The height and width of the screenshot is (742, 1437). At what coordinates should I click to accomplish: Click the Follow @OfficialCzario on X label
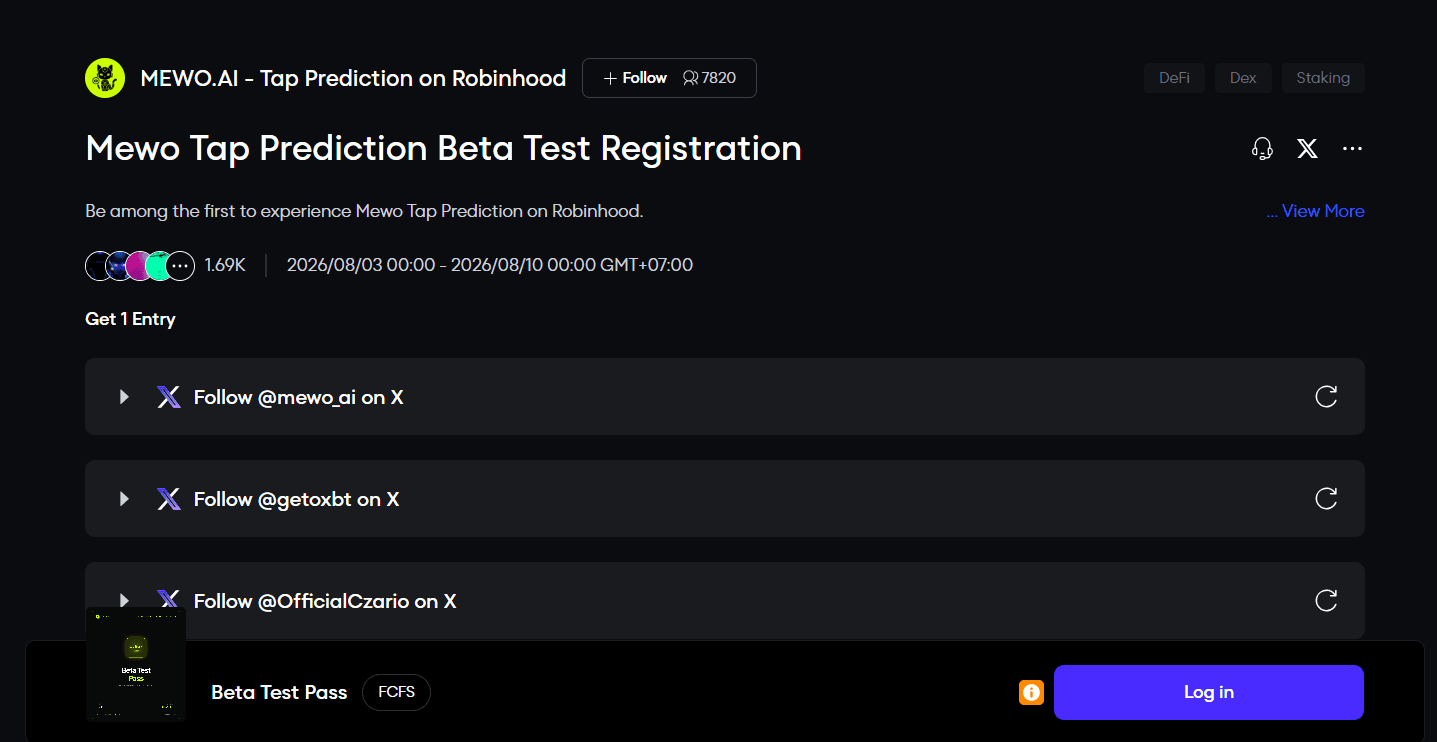(x=325, y=601)
